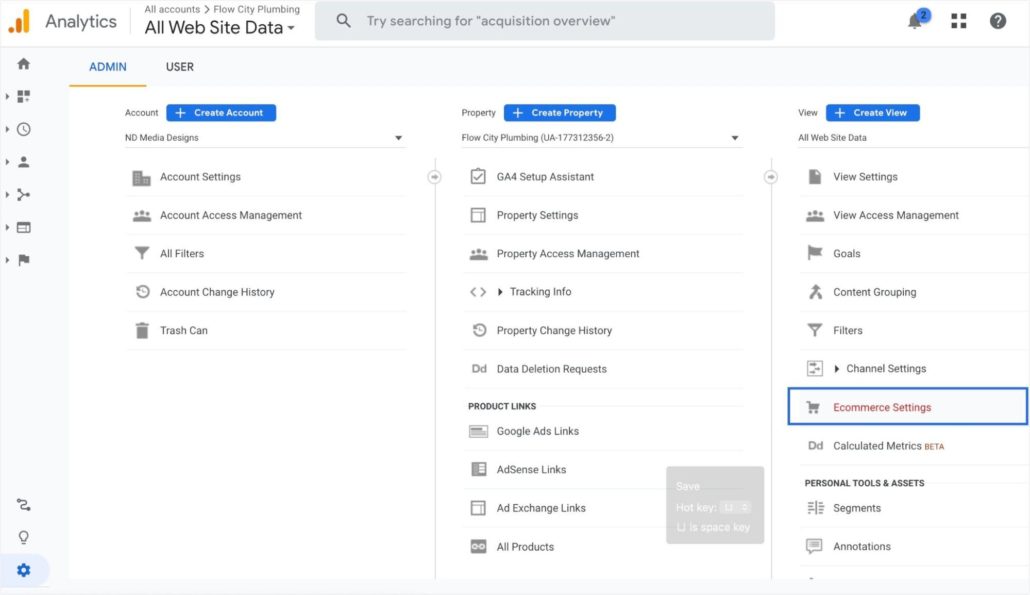Click arrow icon between Property and View columns
This screenshot has width=1030, height=595.
click(771, 177)
